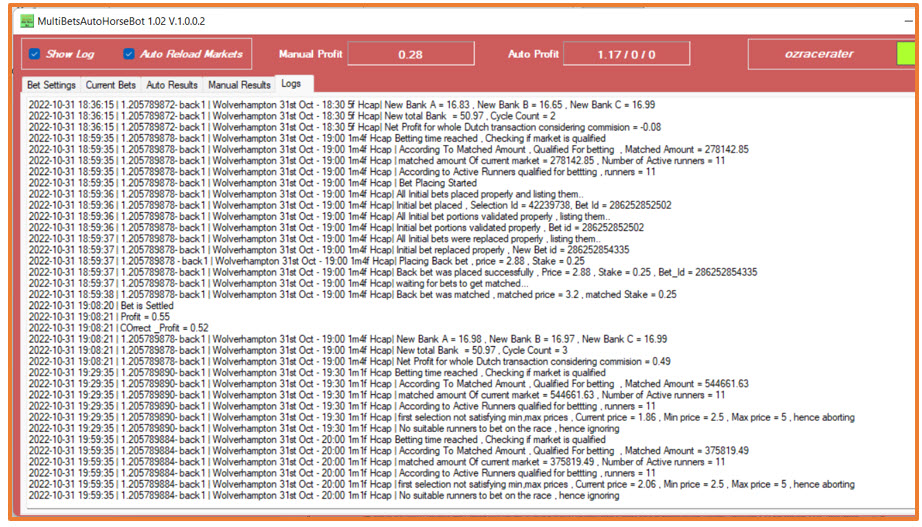Screen dimensions: 922x527
Task: Click log line 'New Bet id = 286252854335'
Action: [x=329, y=250]
